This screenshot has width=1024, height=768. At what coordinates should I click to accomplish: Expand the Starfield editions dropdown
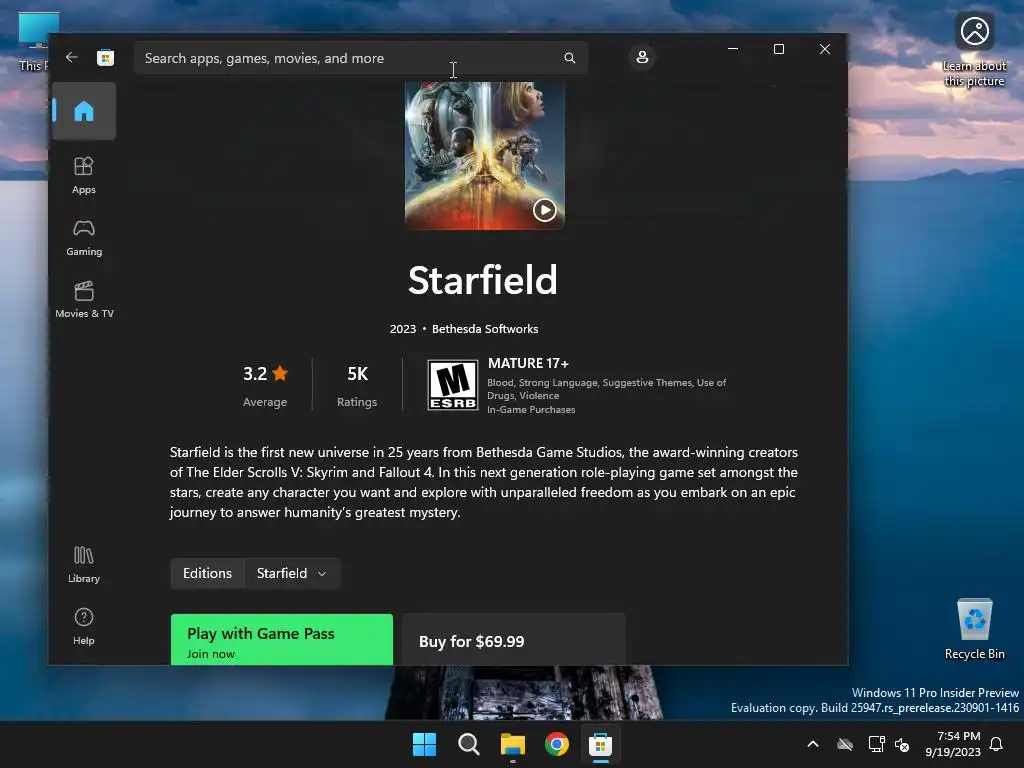[x=293, y=573]
